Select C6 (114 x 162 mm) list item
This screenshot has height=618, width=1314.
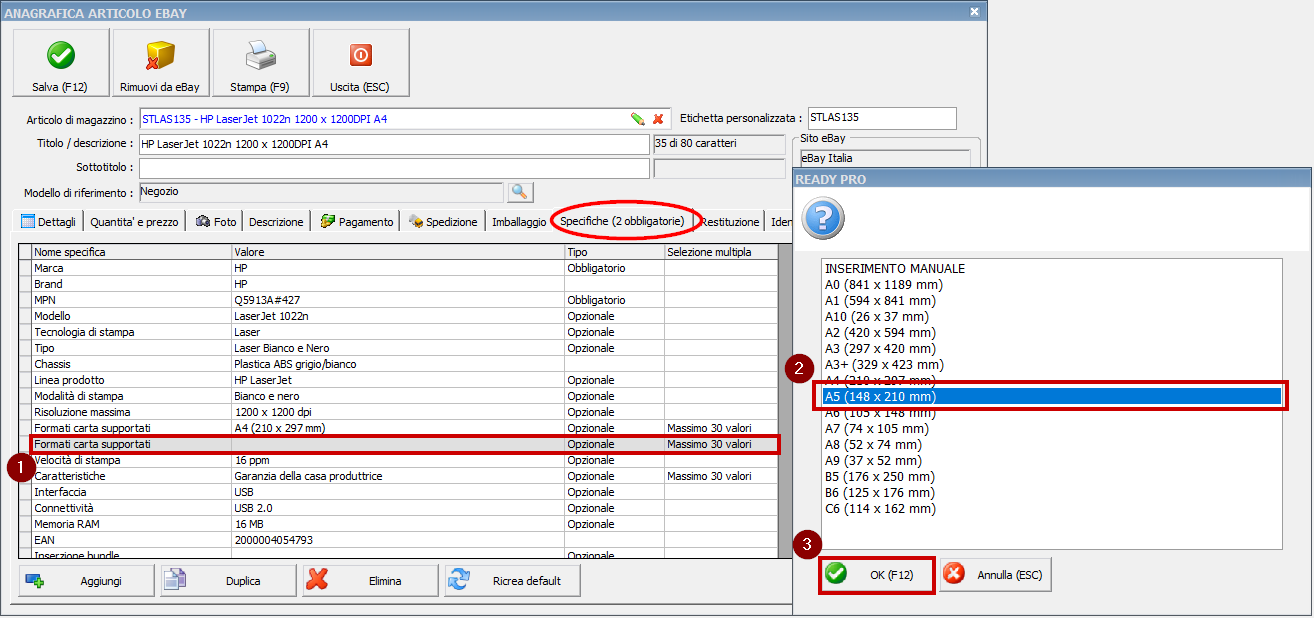click(1050, 509)
